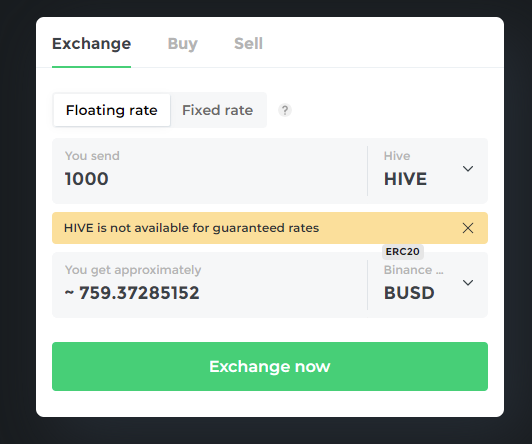This screenshot has height=444, width=532.
Task: Open the rate type help question icon
Action: pyautogui.click(x=285, y=110)
